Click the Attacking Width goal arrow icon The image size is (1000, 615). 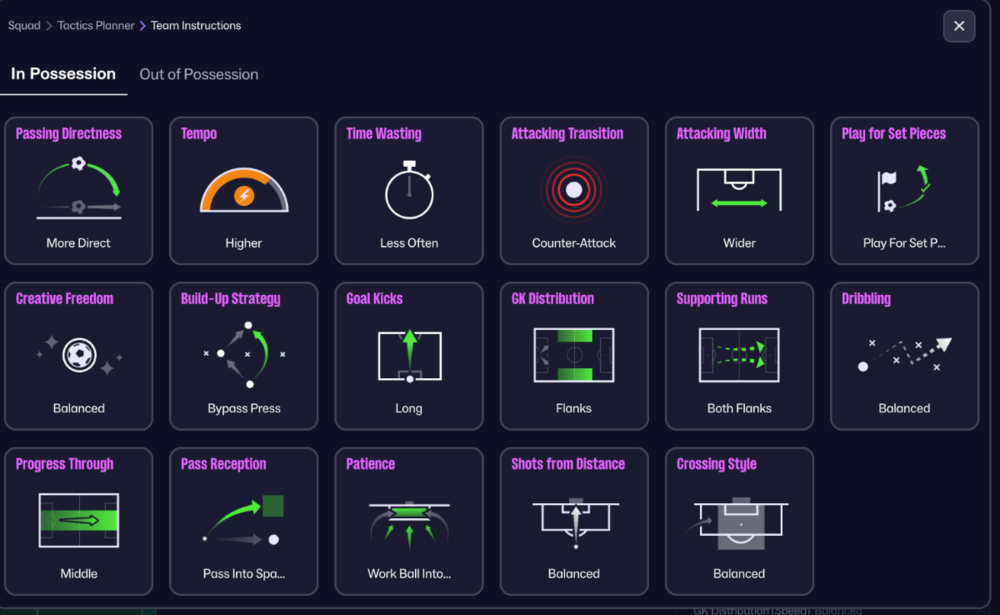[739, 189]
